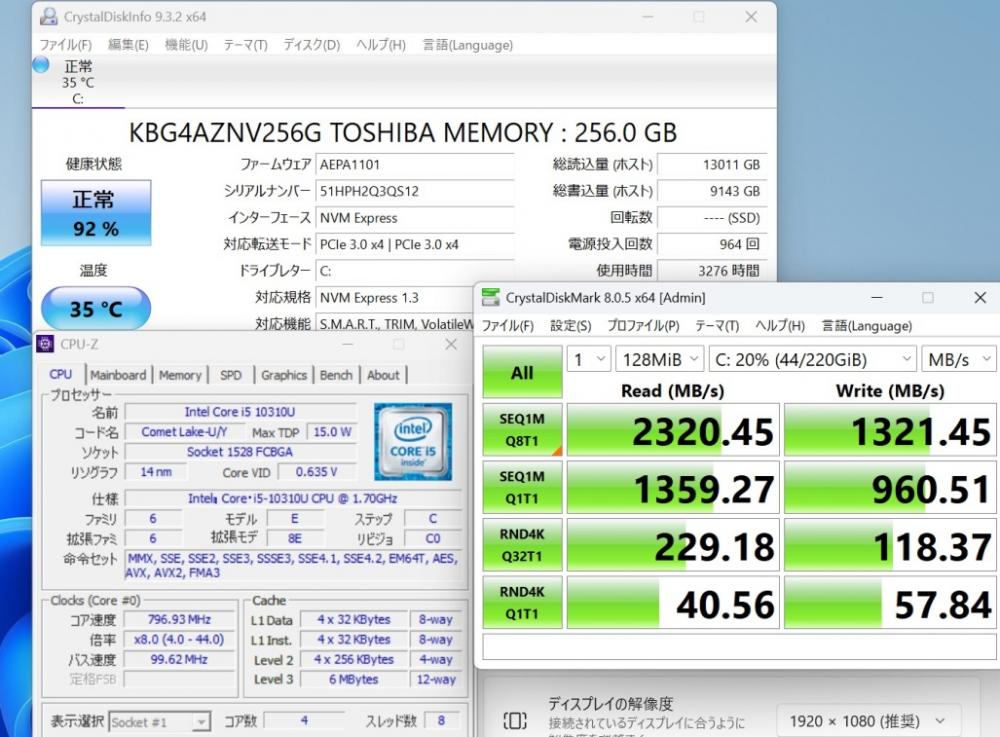Click the 35 °C temperature button
Image resolution: width=1000 pixels, height=737 pixels.
tap(96, 309)
